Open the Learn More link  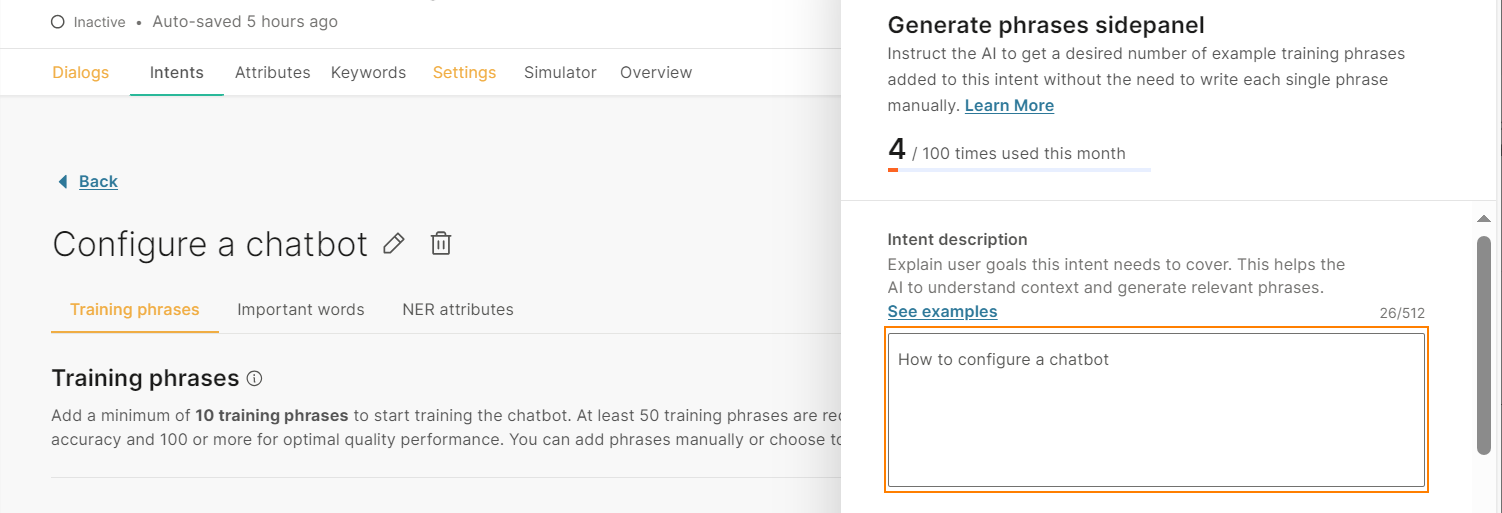[1009, 105]
